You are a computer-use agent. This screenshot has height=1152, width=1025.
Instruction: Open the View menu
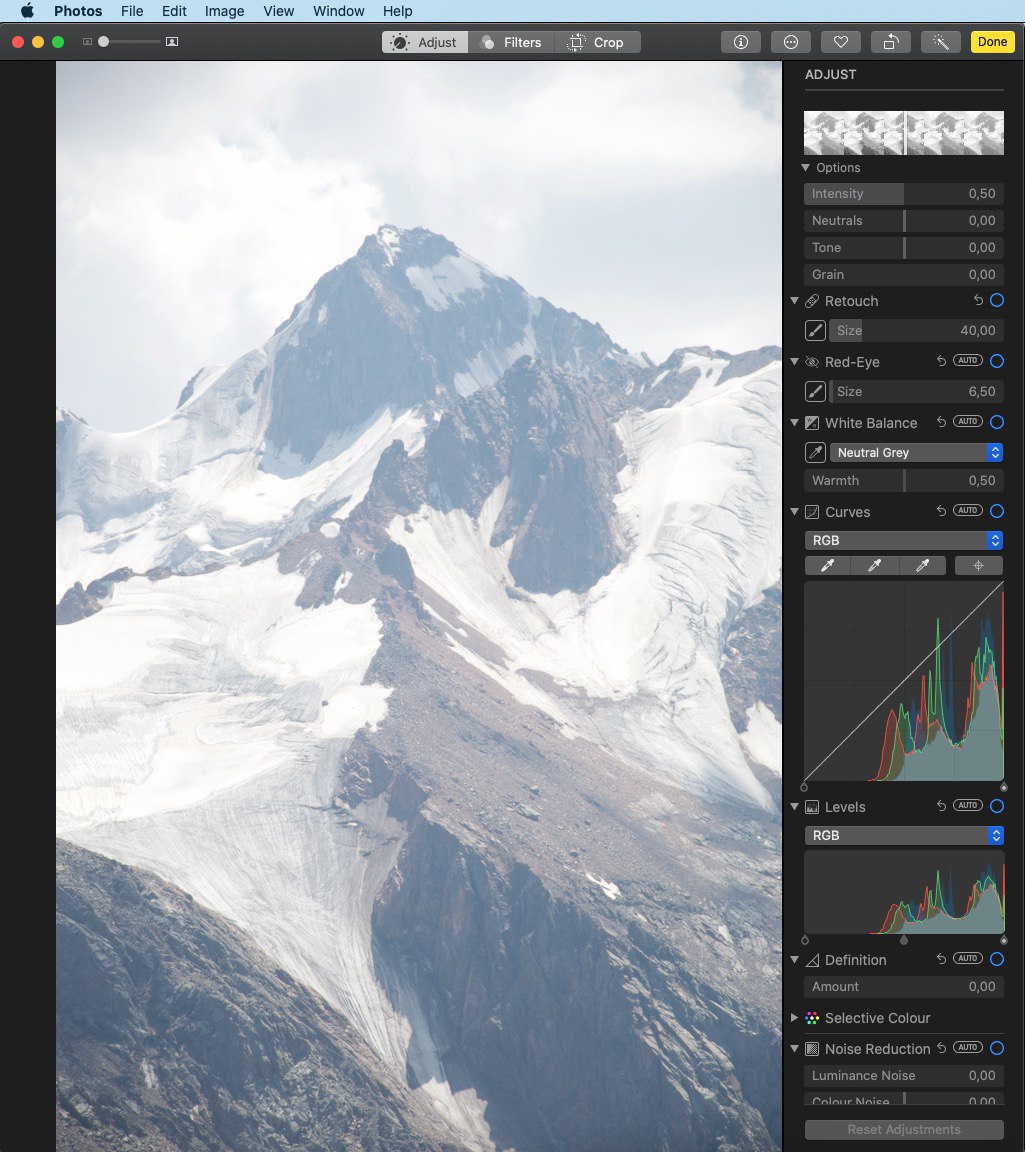(278, 11)
